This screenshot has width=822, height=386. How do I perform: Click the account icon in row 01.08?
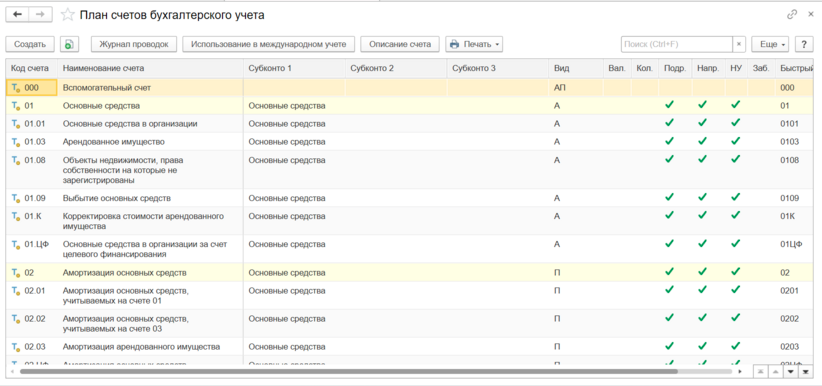tap(16, 160)
